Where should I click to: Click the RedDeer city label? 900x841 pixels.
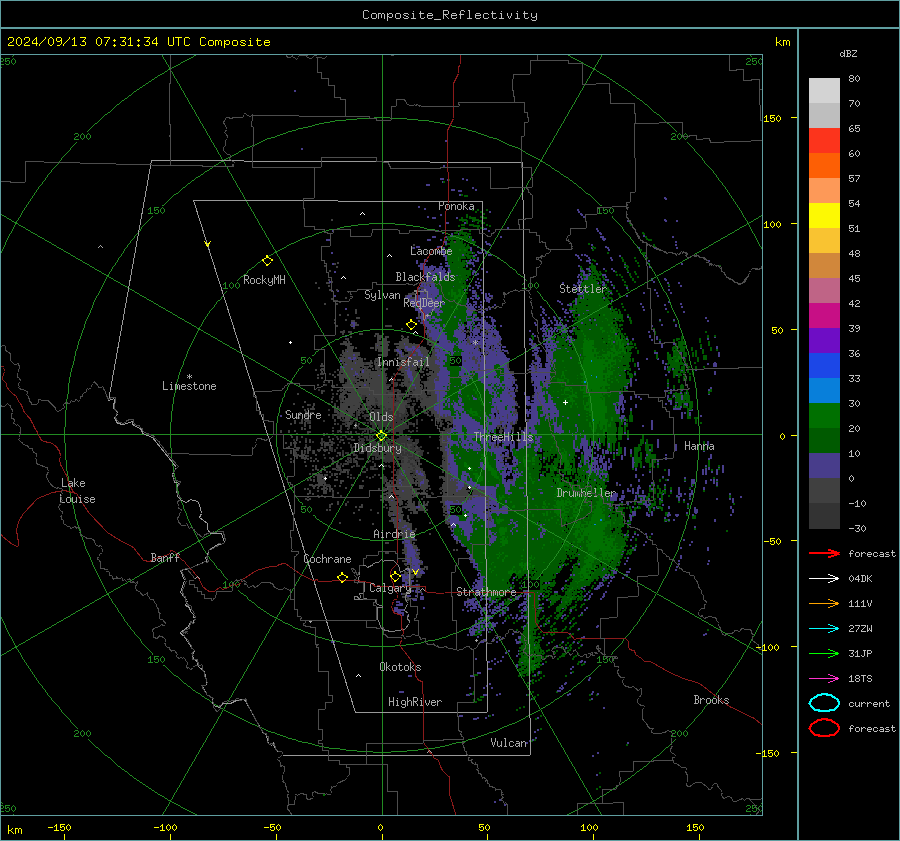424,303
